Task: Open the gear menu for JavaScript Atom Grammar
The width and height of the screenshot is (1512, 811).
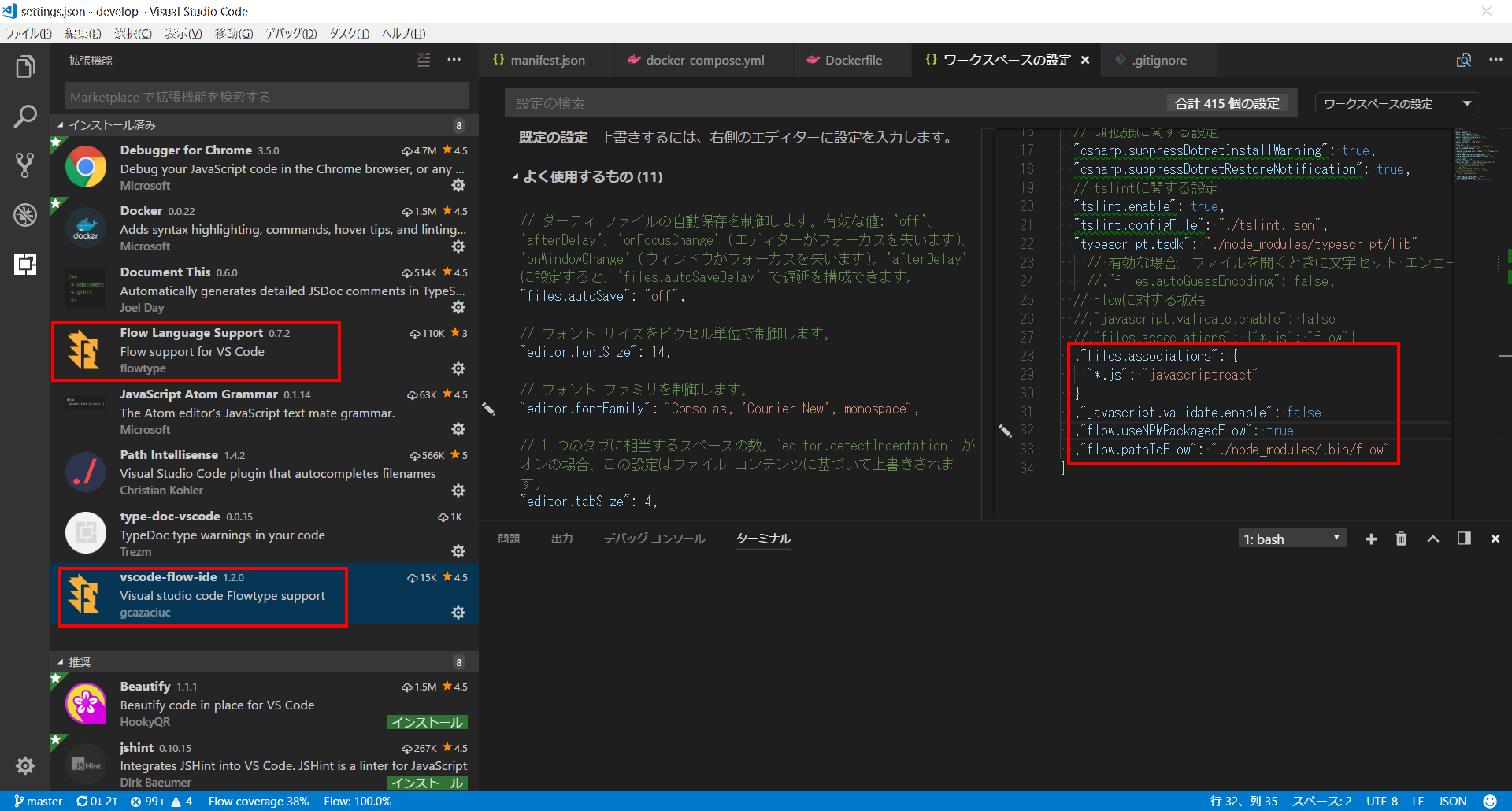Action: click(458, 429)
